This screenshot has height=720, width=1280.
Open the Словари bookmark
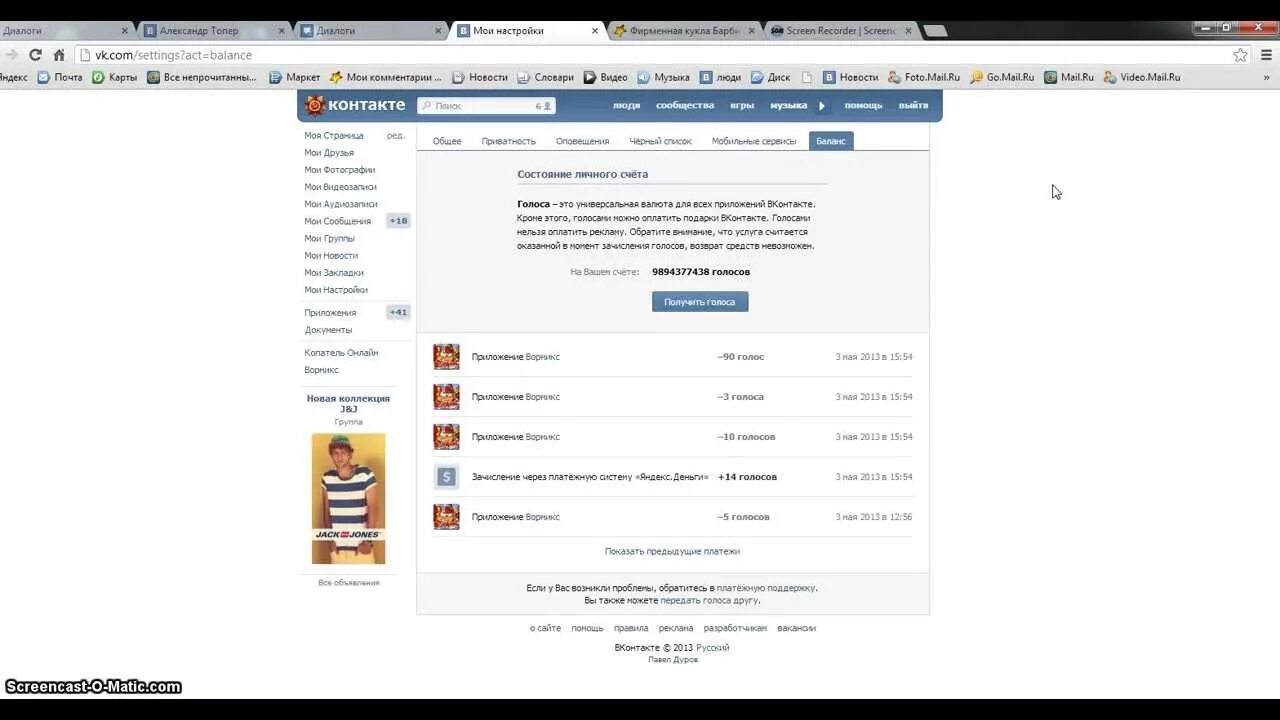pyautogui.click(x=545, y=77)
